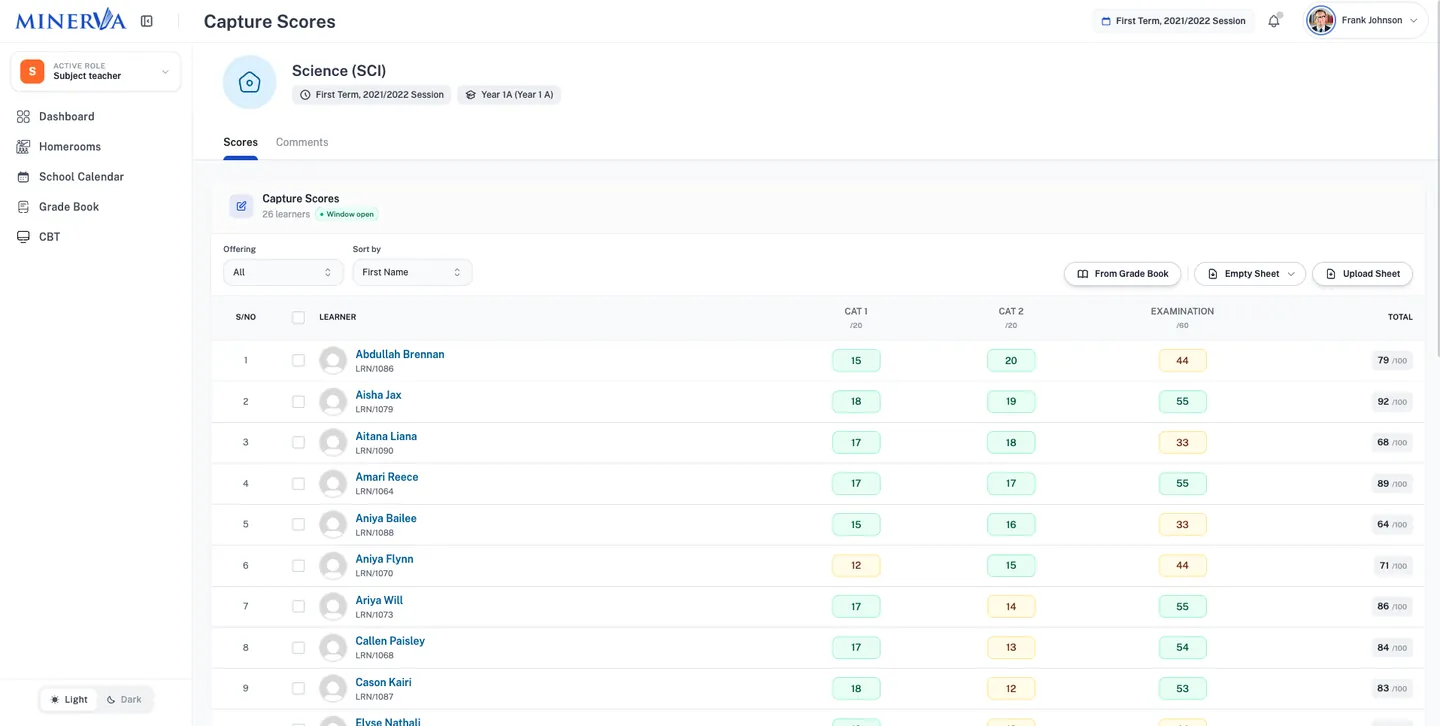This screenshot has width=1440, height=726.
Task: Tick the select-all learners header checkbox
Action: click(298, 317)
